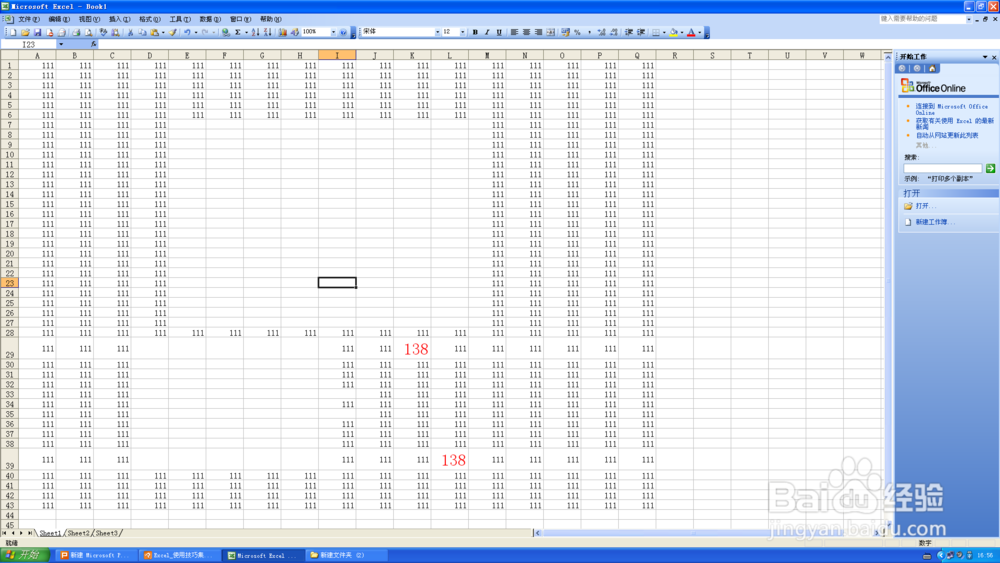Toggle Align Left

click(514, 32)
